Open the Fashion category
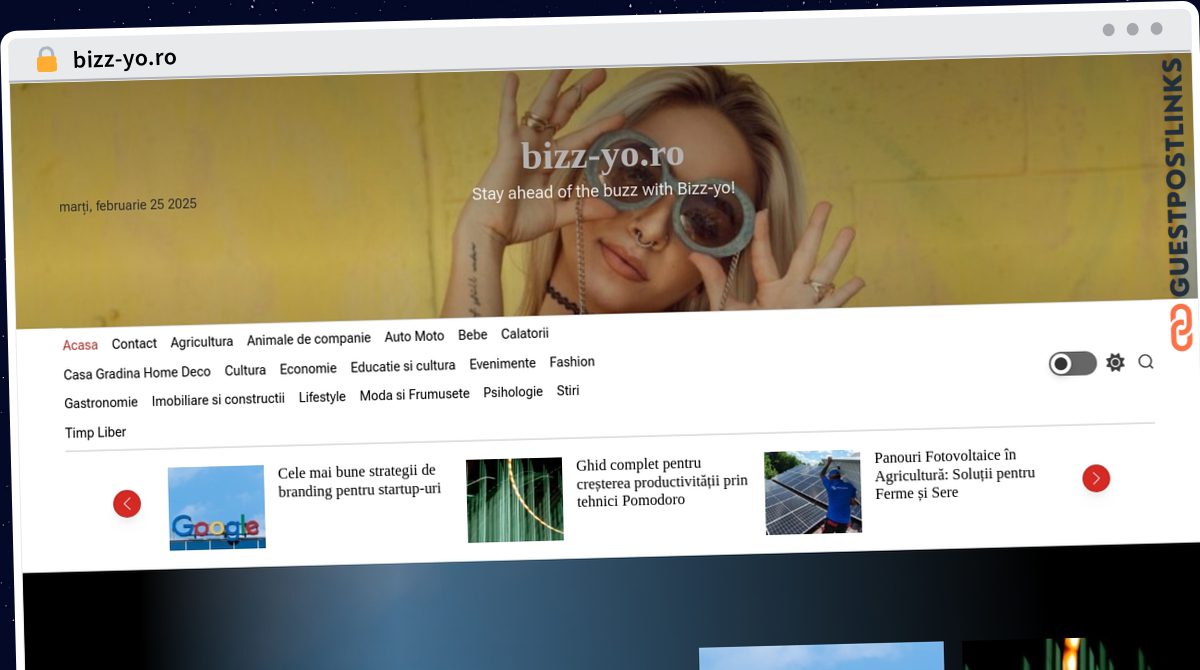Viewport: 1200px width, 670px height. [572, 362]
